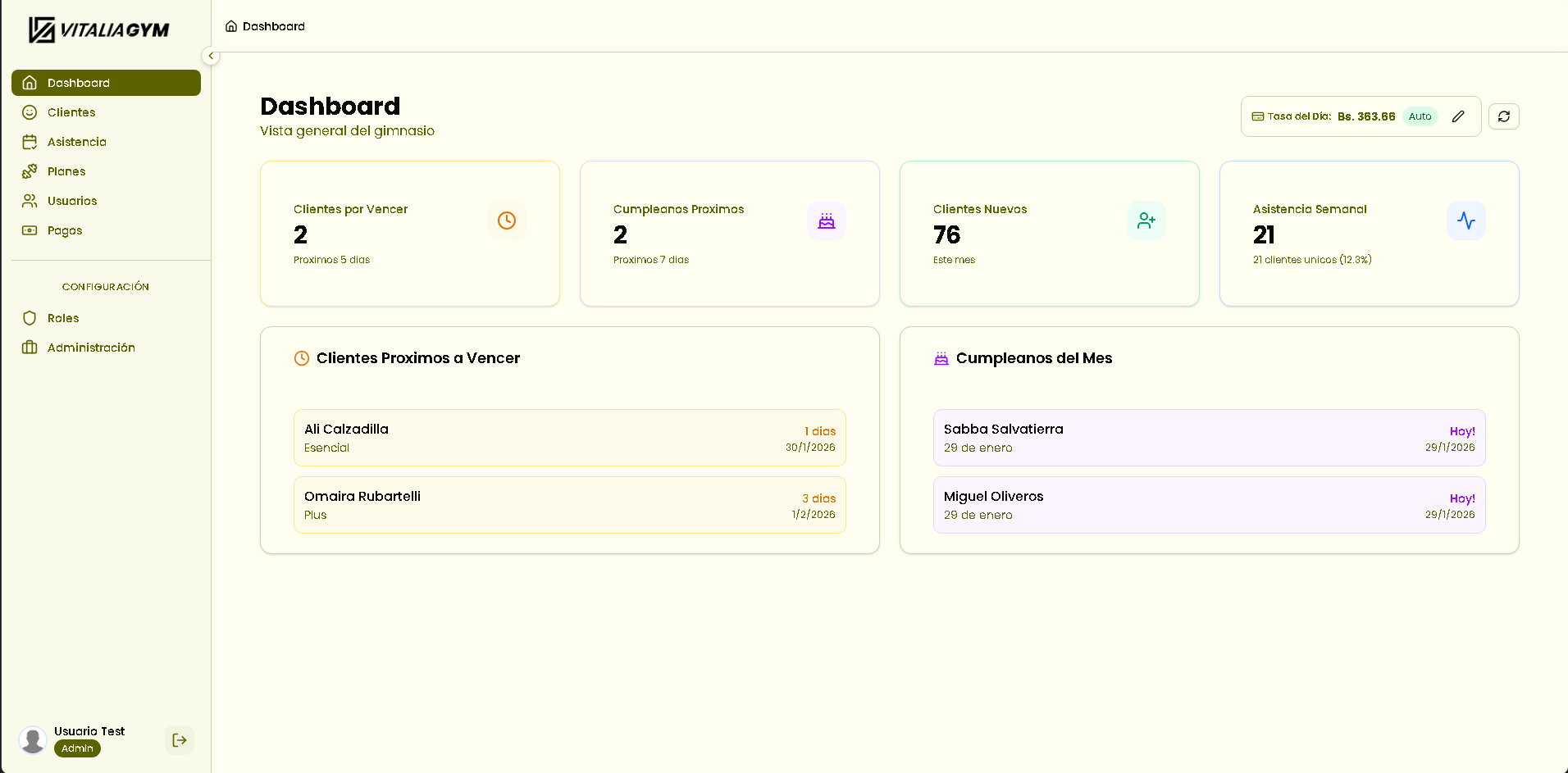Viewport: 1568px width, 773px height.
Task: Click the Auto badge on rate
Action: pos(1420,116)
